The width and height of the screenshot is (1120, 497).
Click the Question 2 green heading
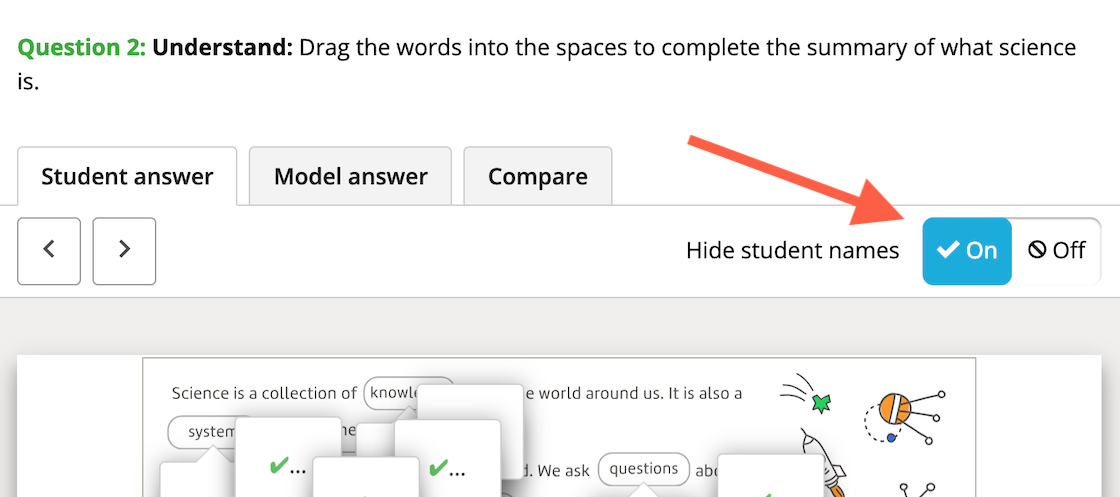82,48
